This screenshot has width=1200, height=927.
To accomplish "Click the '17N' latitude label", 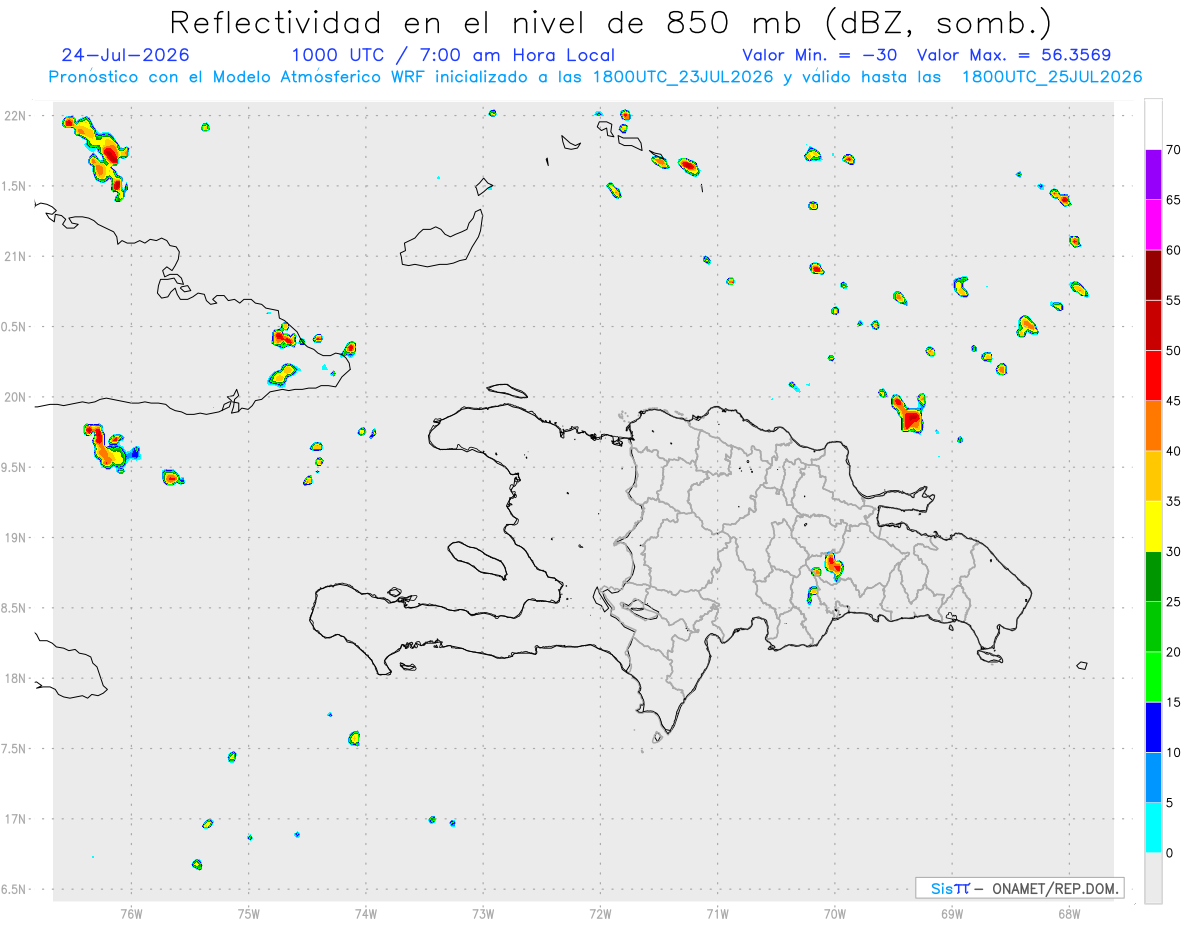I will 17,819.
